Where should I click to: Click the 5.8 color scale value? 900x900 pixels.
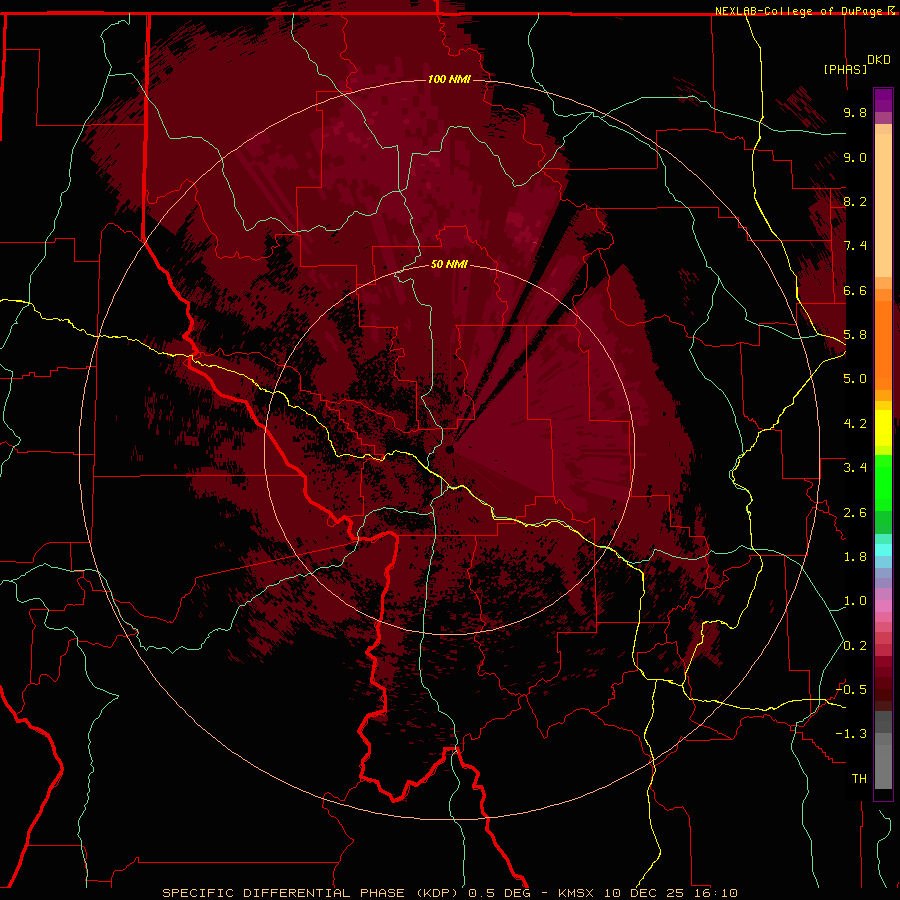coord(855,335)
